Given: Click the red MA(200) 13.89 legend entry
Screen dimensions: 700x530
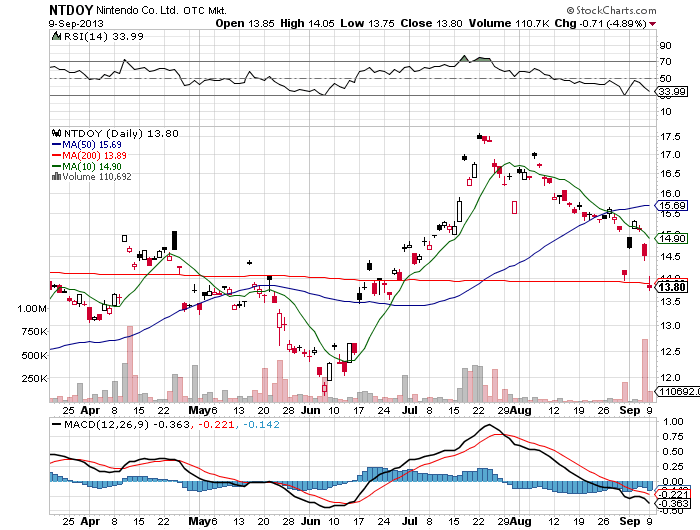Looking at the screenshot, I should [x=89, y=155].
